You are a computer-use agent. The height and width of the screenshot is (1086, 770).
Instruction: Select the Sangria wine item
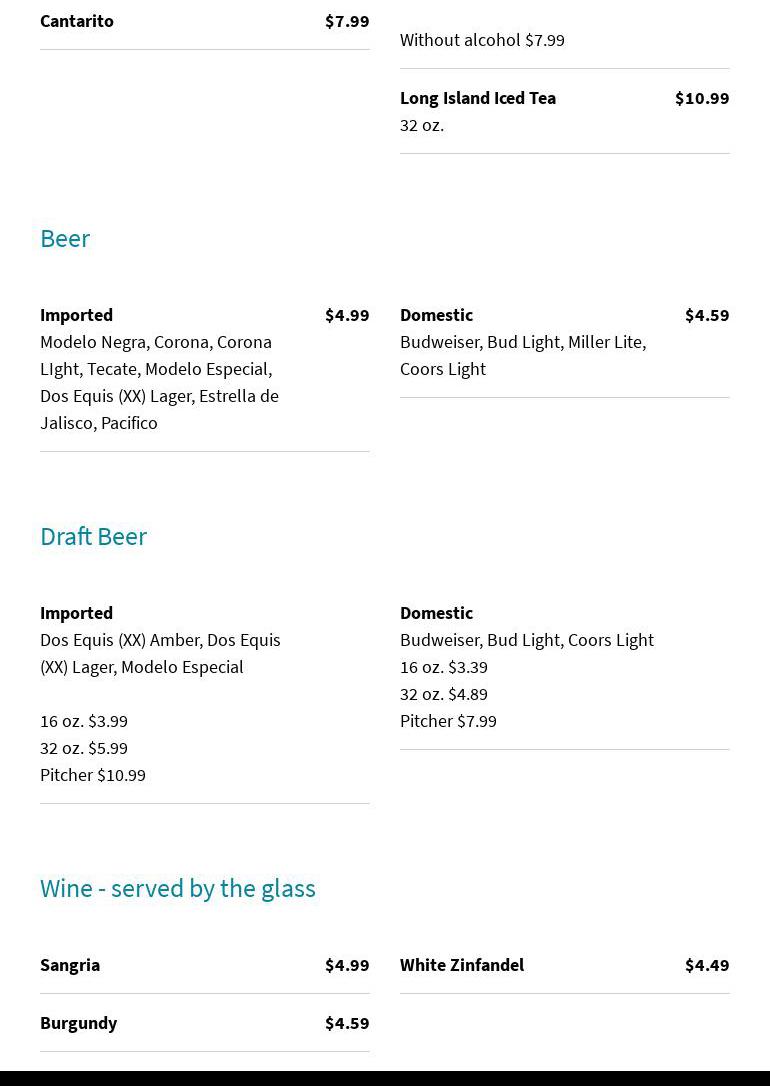click(70, 965)
